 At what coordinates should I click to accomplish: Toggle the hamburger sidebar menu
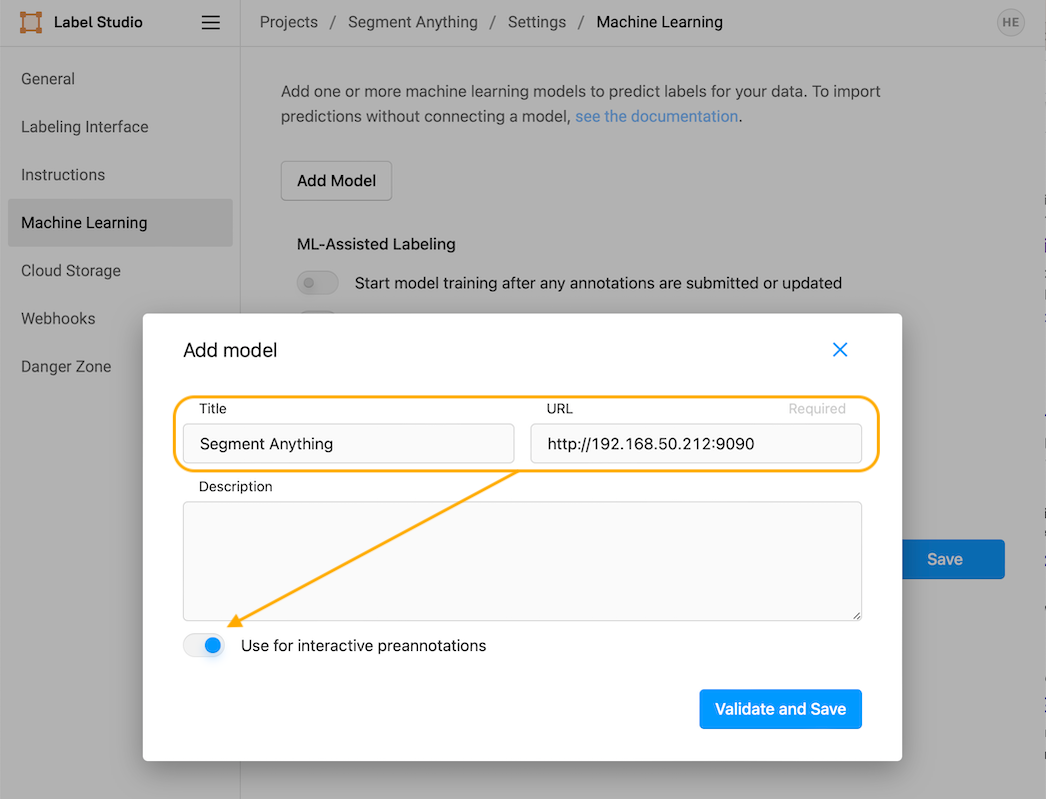[x=211, y=22]
